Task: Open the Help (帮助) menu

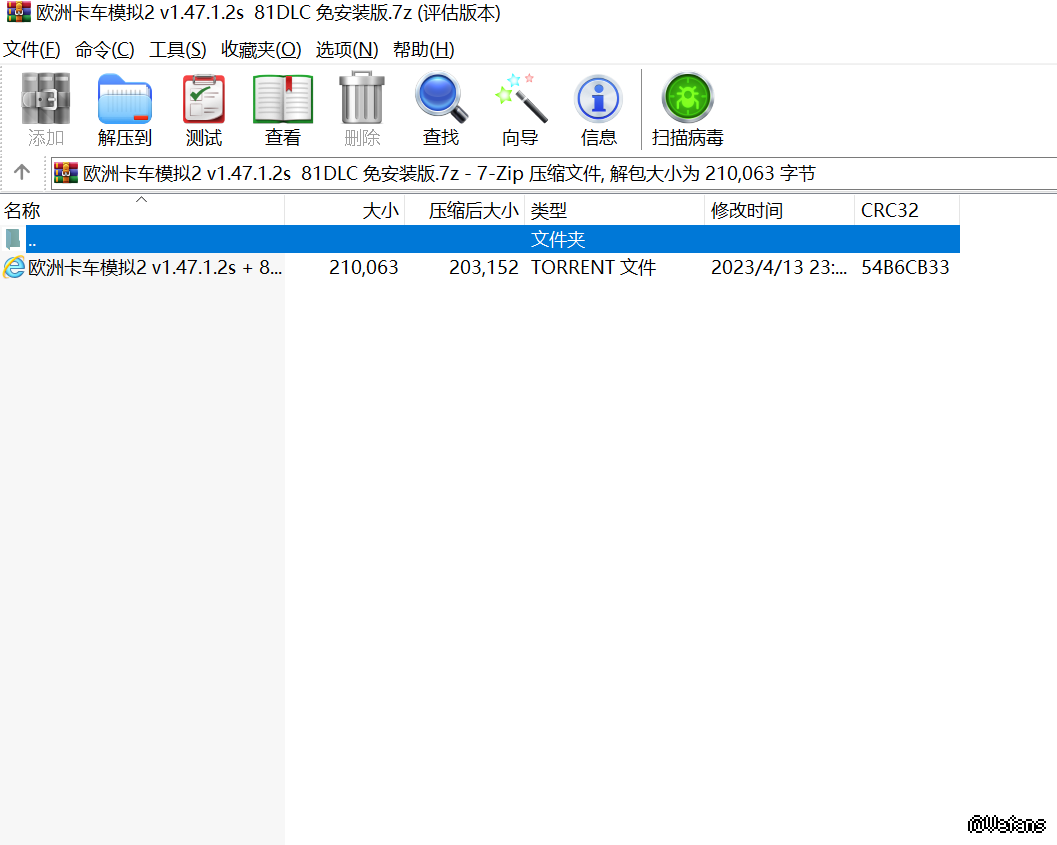Action: coord(424,49)
